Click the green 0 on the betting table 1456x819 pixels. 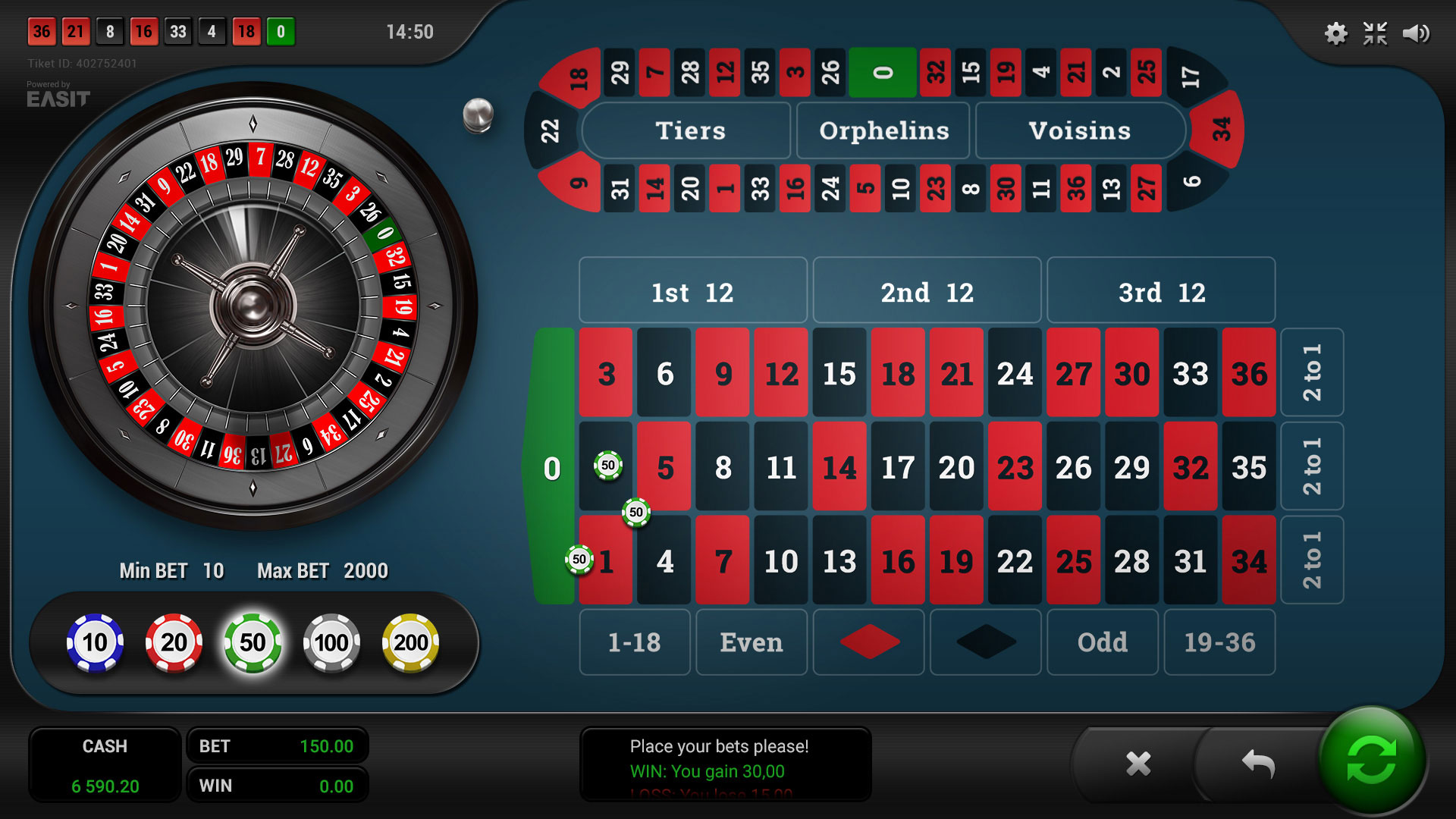(x=552, y=467)
